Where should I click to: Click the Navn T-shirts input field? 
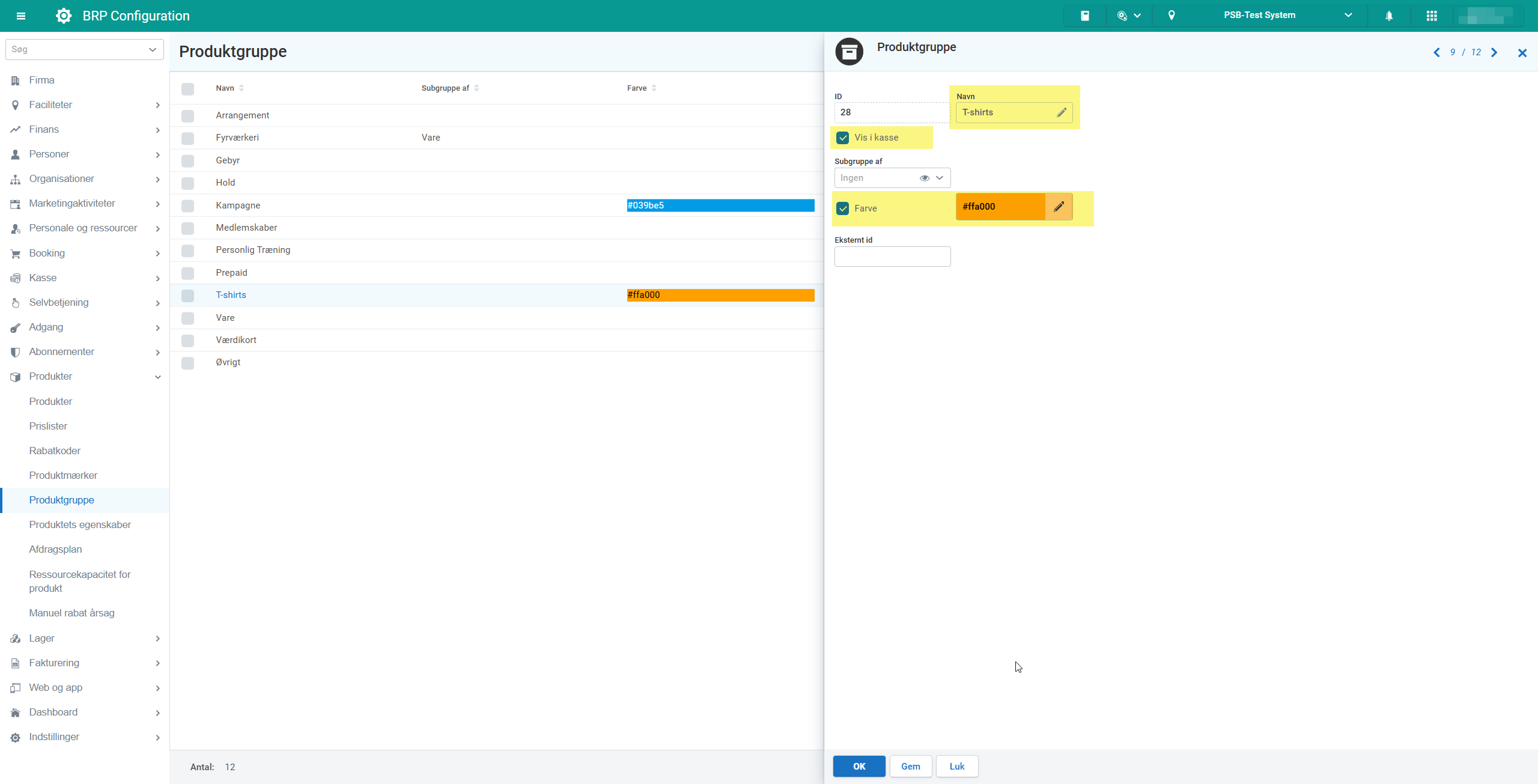1014,112
